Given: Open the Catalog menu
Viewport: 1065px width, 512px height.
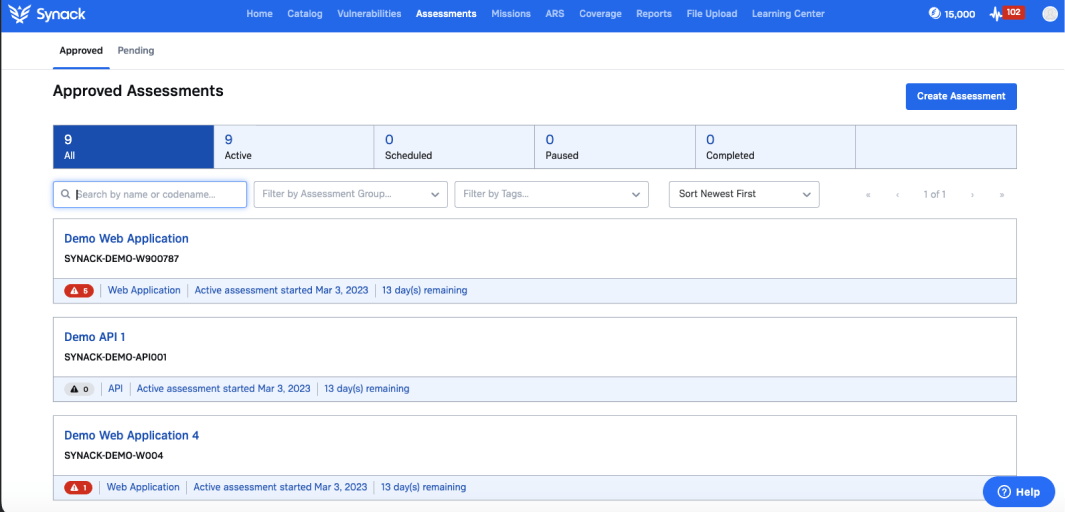Looking at the screenshot, I should (305, 14).
